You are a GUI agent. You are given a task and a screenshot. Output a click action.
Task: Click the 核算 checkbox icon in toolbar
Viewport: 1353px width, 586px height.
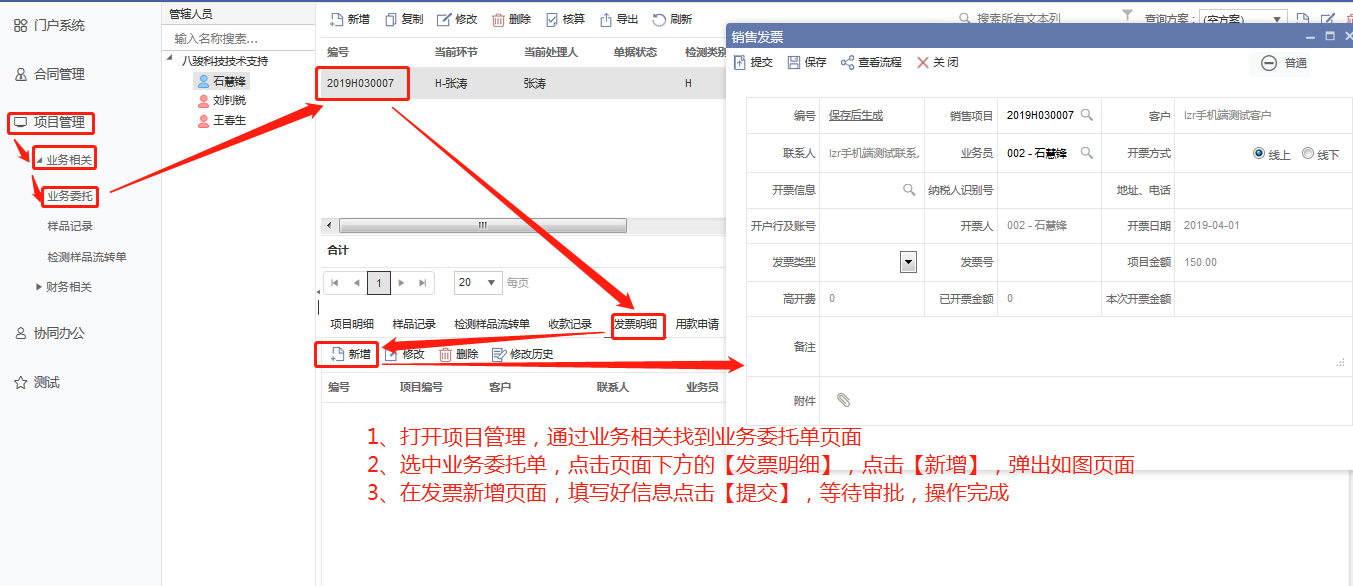[552, 19]
